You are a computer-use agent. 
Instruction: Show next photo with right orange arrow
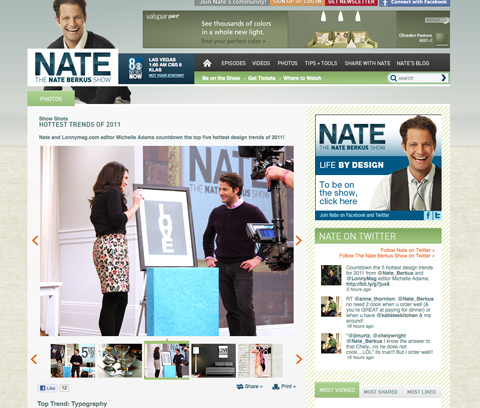(299, 240)
